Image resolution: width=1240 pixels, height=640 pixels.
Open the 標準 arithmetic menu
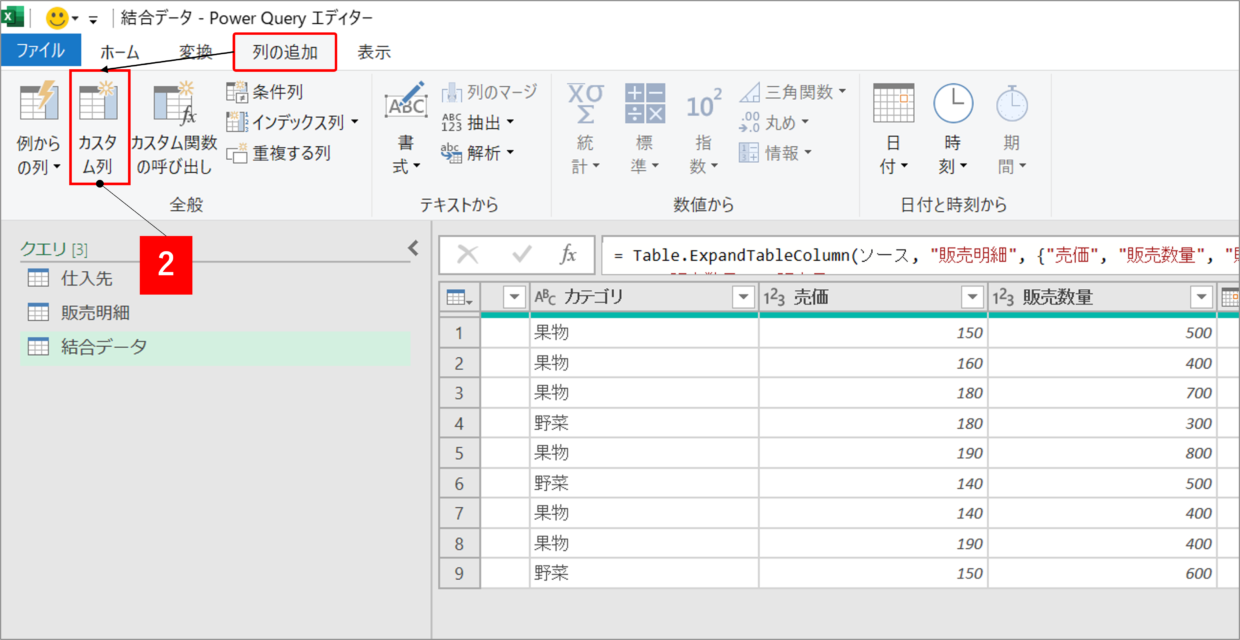pos(644,130)
